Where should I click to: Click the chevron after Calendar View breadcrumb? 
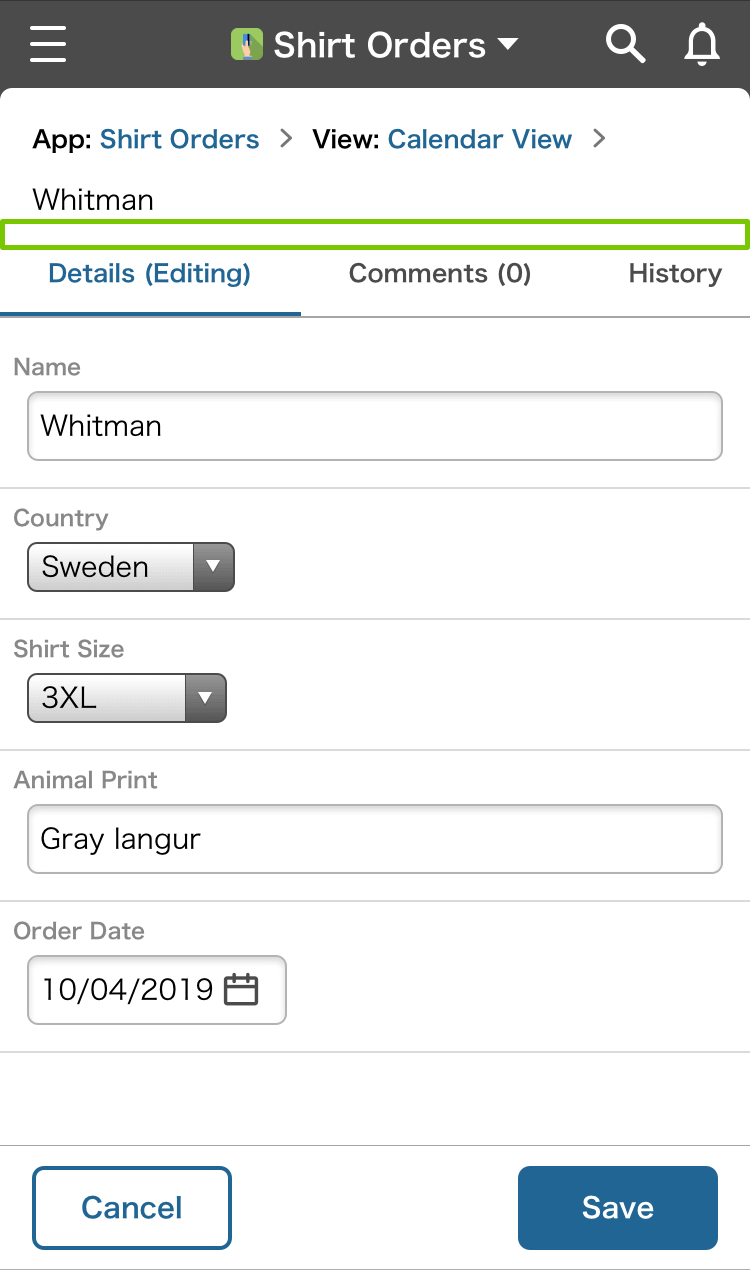(x=599, y=139)
